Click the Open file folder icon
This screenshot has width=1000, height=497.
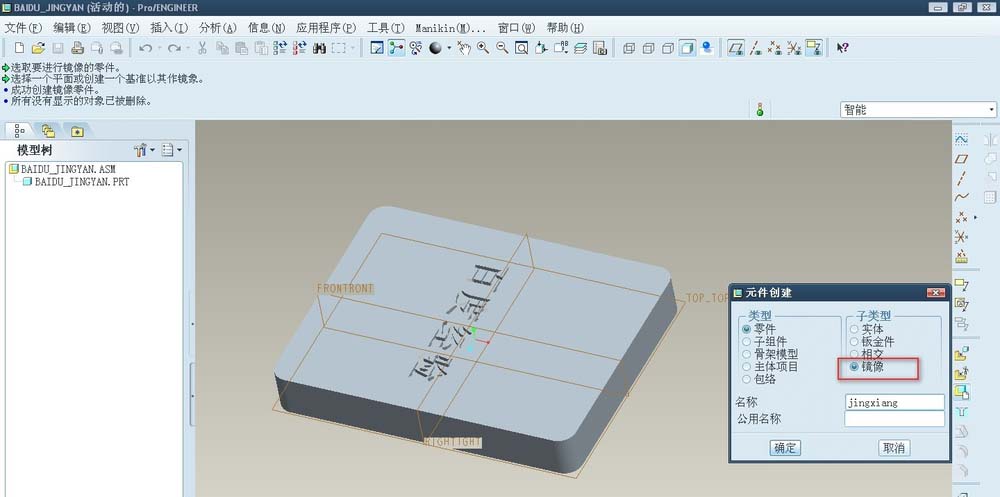(x=38, y=48)
